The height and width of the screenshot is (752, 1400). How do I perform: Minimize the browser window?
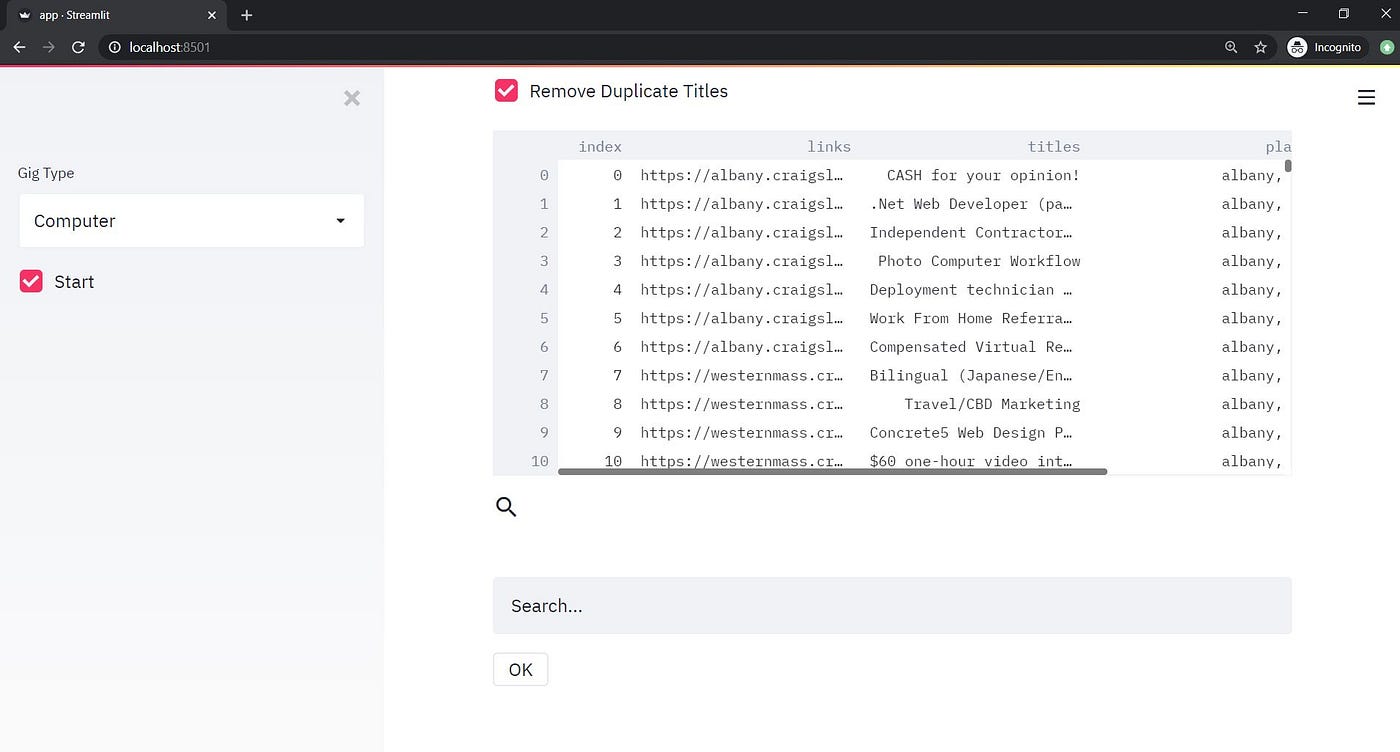point(1302,14)
